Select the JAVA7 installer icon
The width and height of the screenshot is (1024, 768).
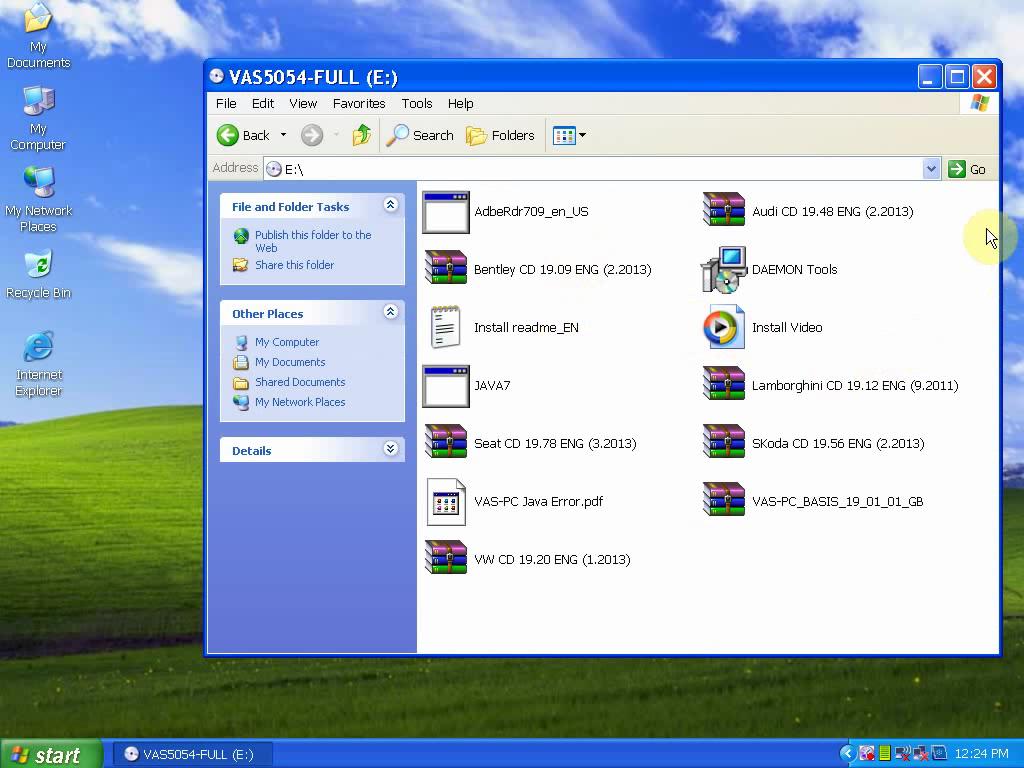(446, 386)
